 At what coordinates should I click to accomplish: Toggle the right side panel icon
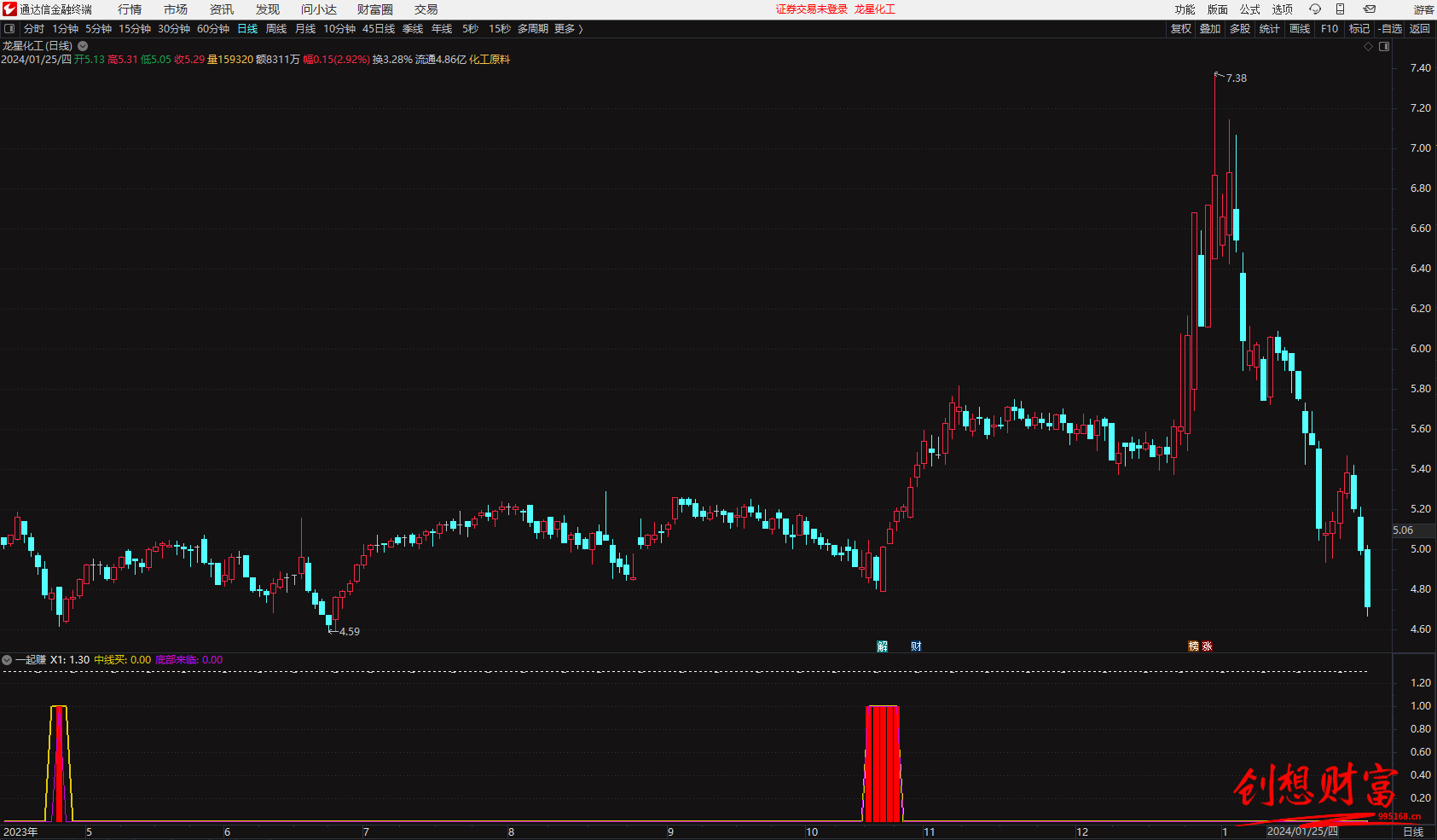tap(1384, 47)
